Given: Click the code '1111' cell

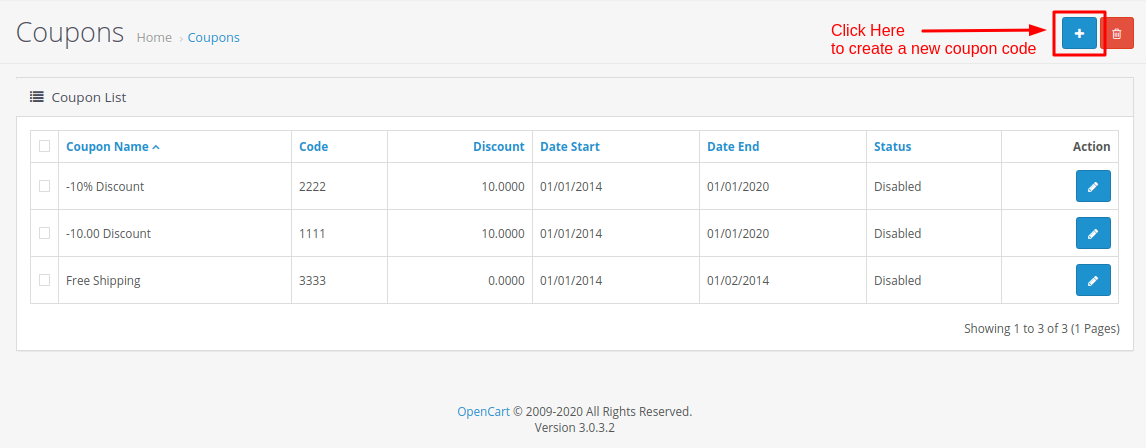Looking at the screenshot, I should tap(312, 234).
